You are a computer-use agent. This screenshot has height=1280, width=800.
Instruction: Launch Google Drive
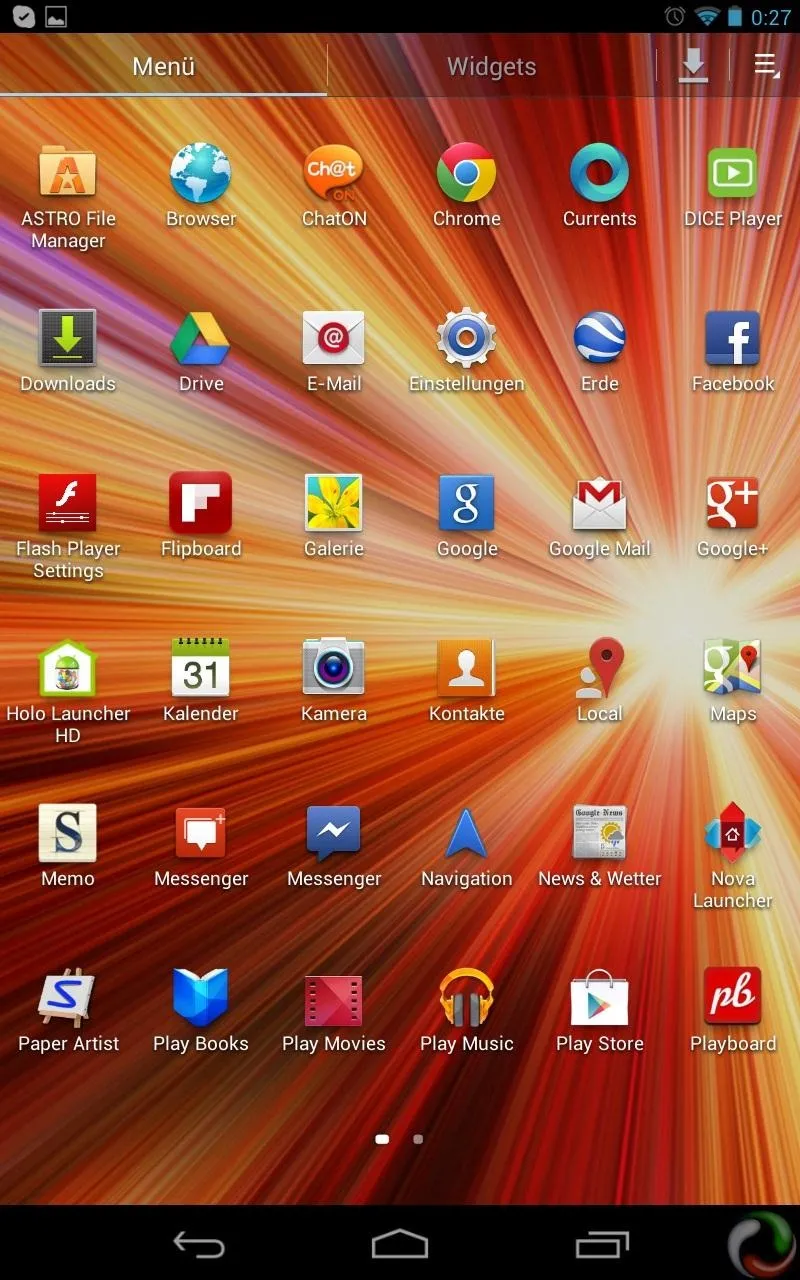coord(201,350)
